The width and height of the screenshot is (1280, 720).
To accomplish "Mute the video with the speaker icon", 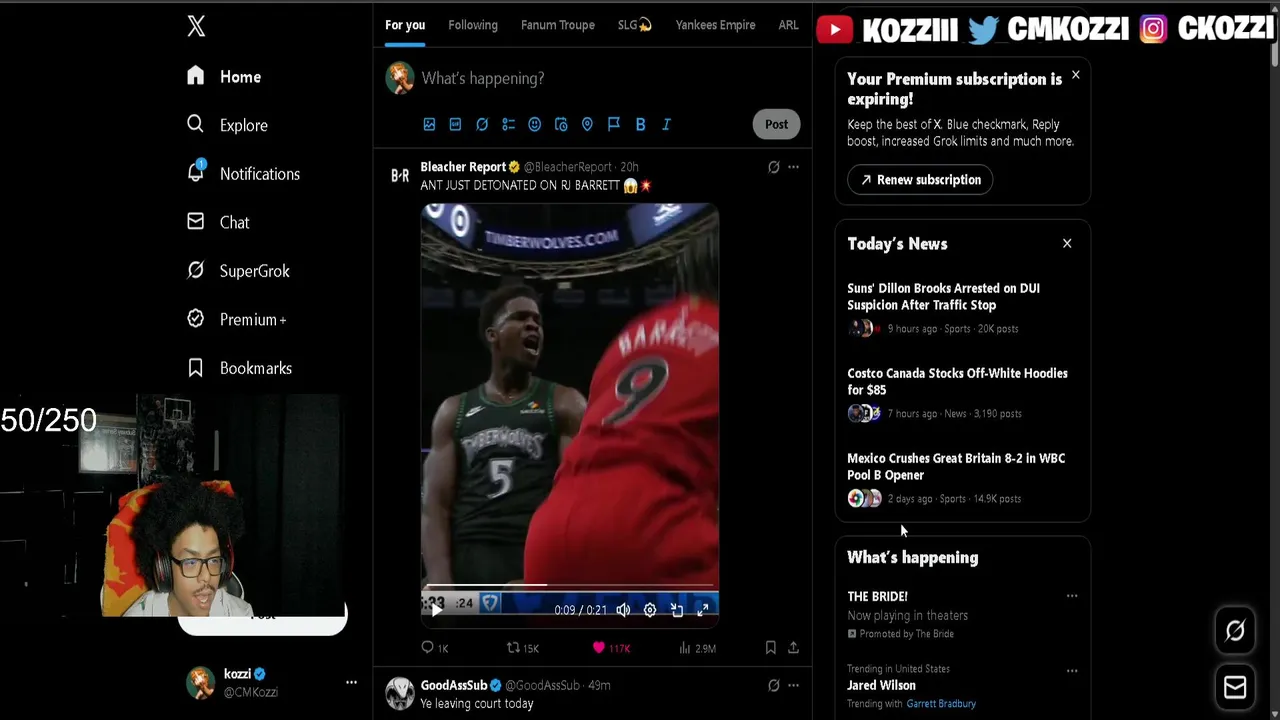I will tap(623, 610).
